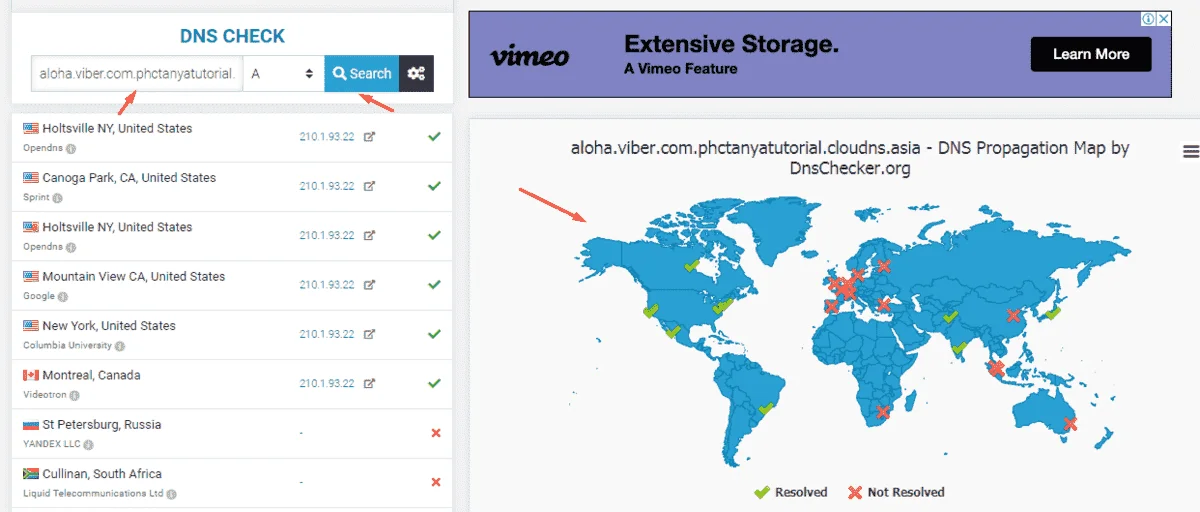Open external link icon for Canoga Park Sprint row
This screenshot has width=1200, height=512.
point(369,186)
